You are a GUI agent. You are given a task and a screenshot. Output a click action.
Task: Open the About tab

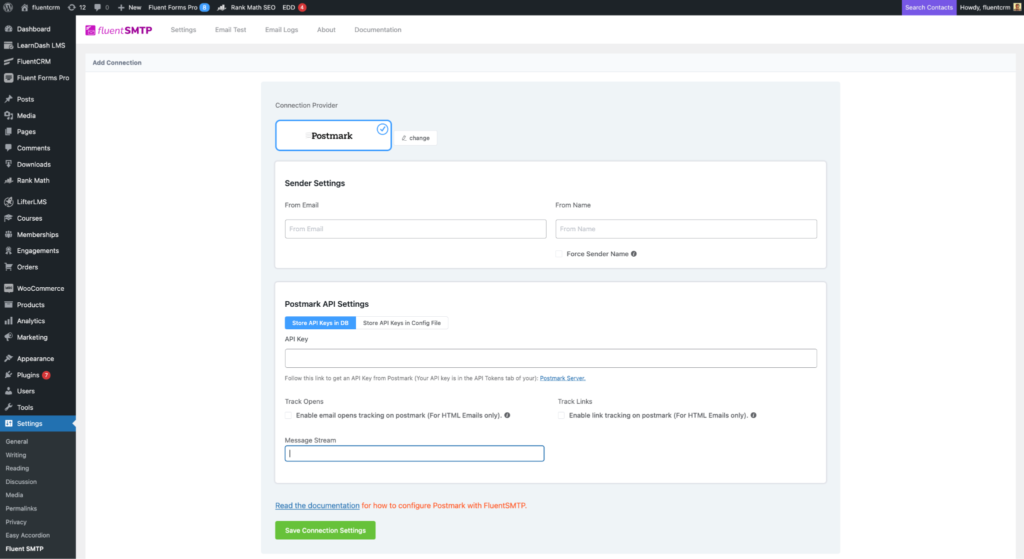[x=327, y=30]
